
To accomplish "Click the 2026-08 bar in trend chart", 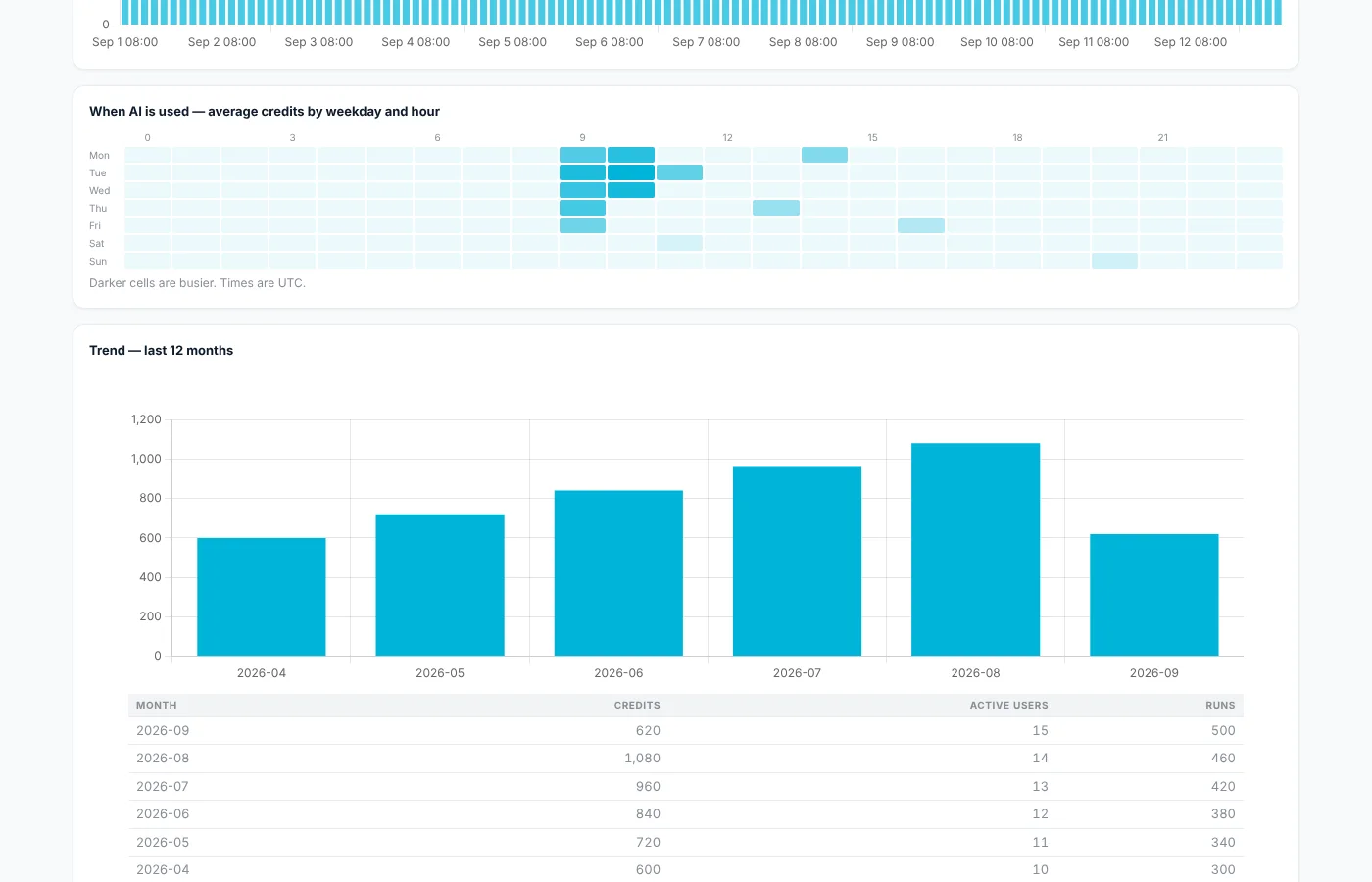I will 976,550.
